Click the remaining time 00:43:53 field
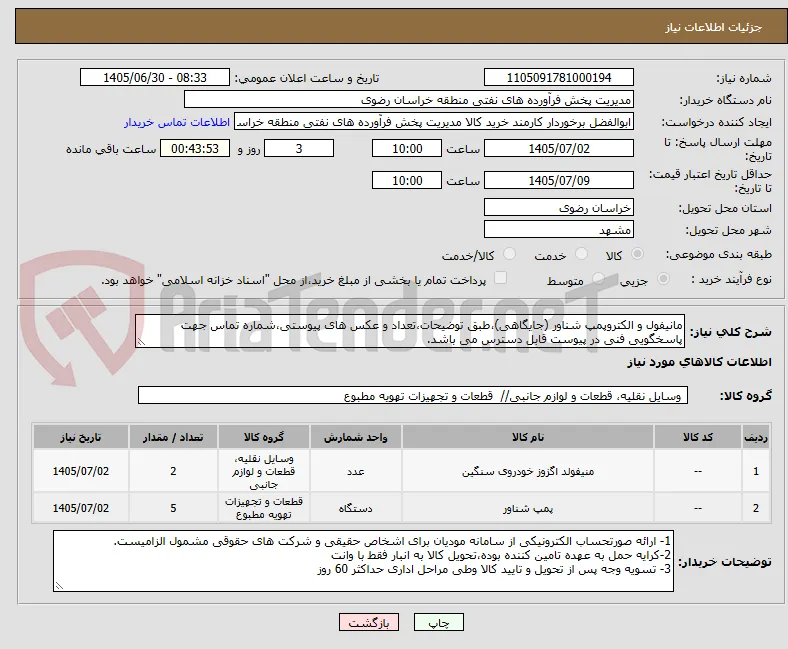This screenshot has height=649, width=788. pyautogui.click(x=195, y=149)
